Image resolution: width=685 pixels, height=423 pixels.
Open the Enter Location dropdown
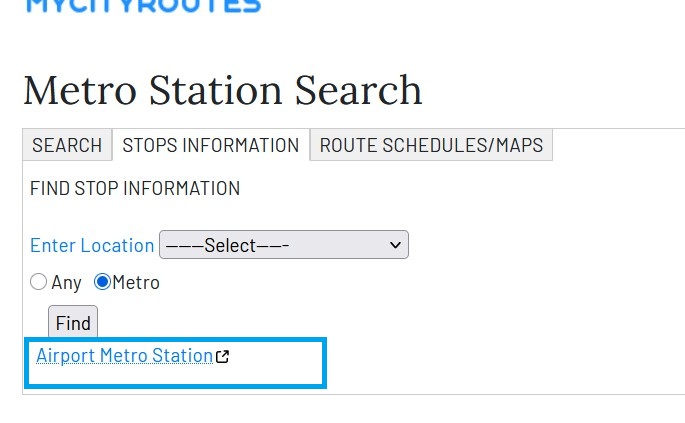[x=283, y=245]
